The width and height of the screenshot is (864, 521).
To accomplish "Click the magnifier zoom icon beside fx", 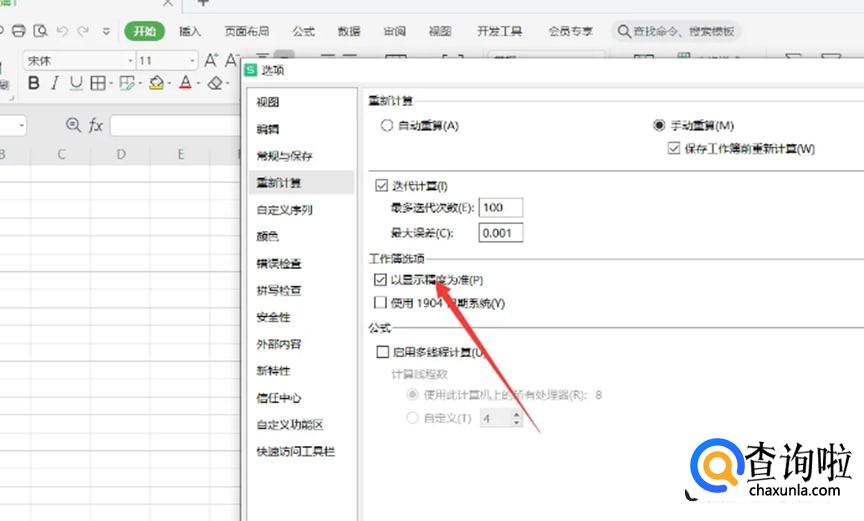I will 73,125.
